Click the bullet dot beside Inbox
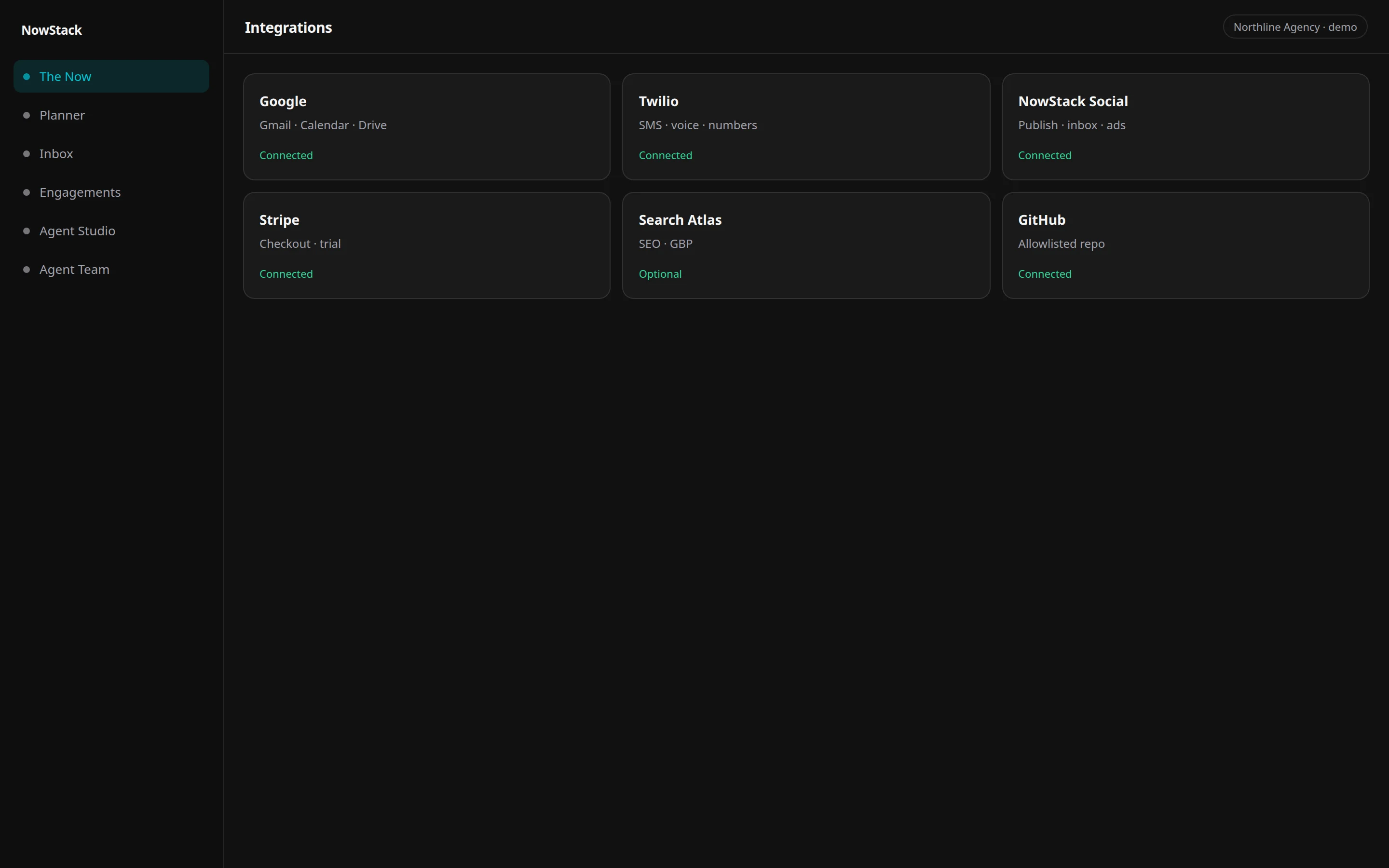 tap(27, 154)
